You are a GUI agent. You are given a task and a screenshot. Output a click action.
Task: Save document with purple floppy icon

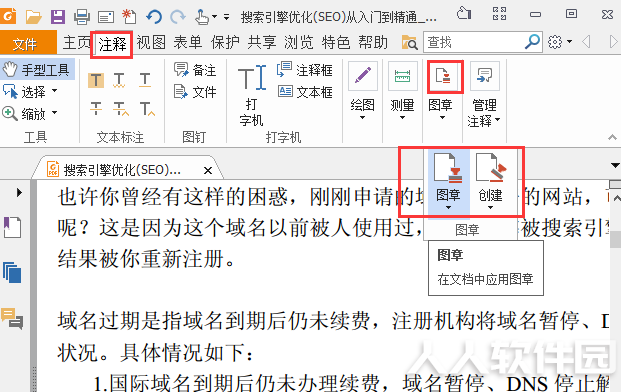coord(58,17)
